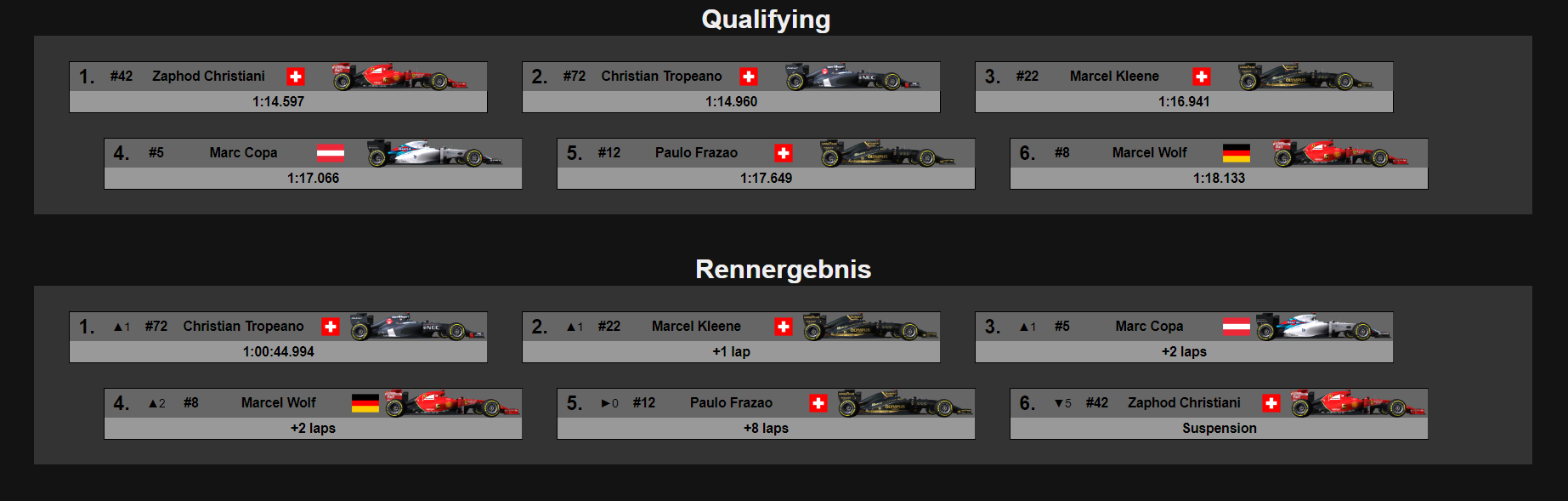Click the Swiss flag beside Paulo Frazao in race results
Screen dimensions: 1568x501
[x=818, y=403]
